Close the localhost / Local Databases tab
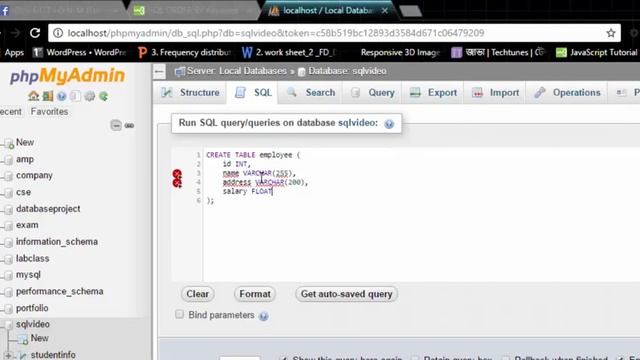The height and width of the screenshot is (360, 640). click(384, 11)
